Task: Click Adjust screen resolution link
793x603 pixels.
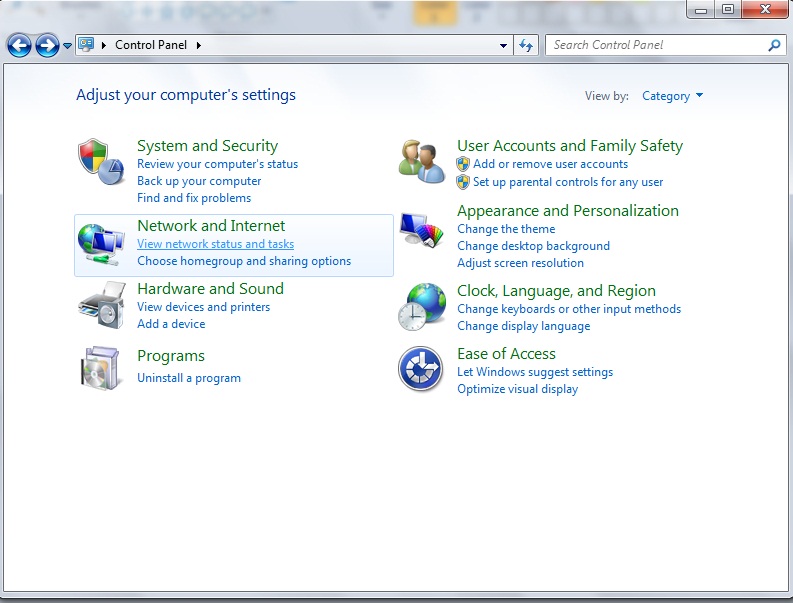Action: coord(520,263)
